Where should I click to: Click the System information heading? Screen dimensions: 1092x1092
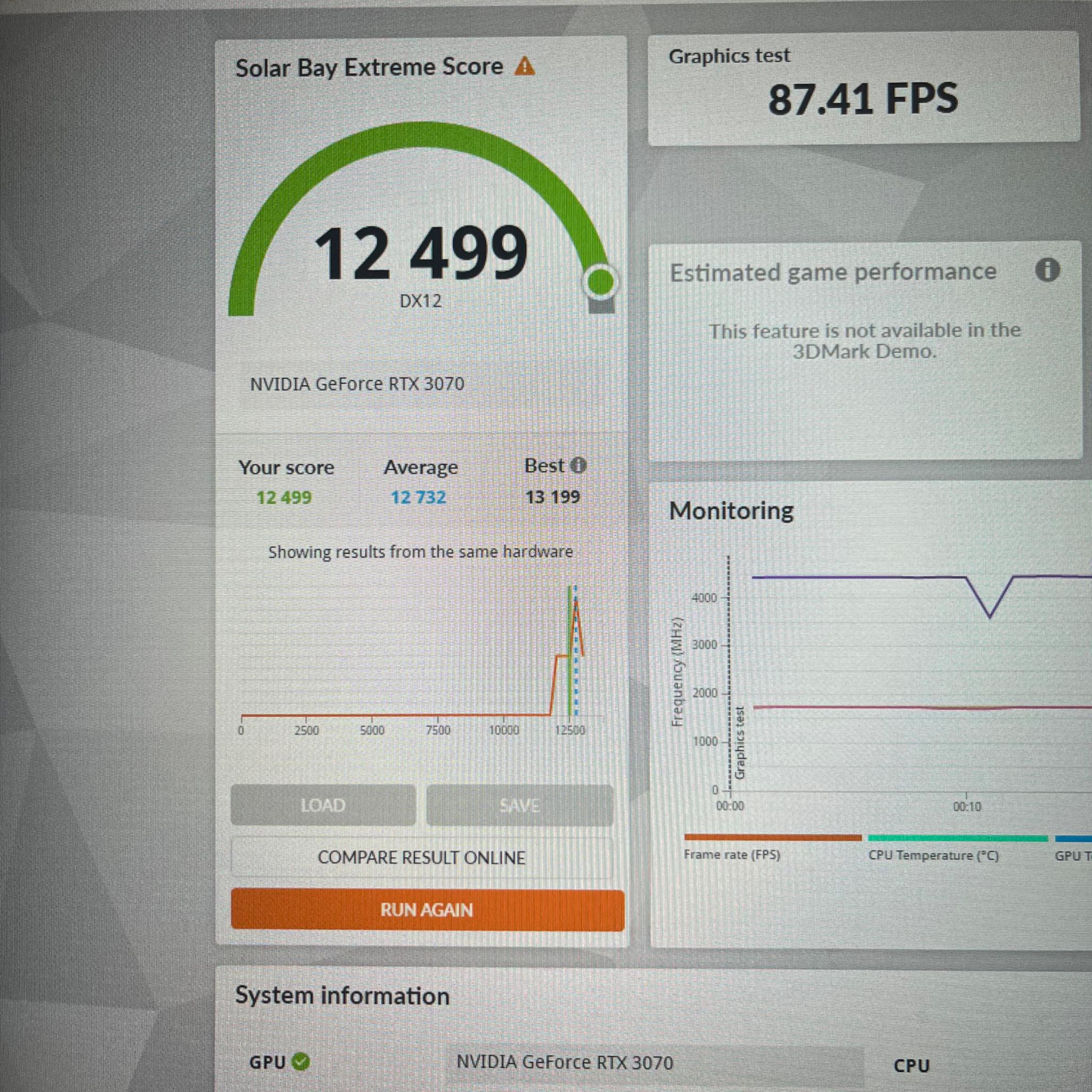[x=342, y=996]
